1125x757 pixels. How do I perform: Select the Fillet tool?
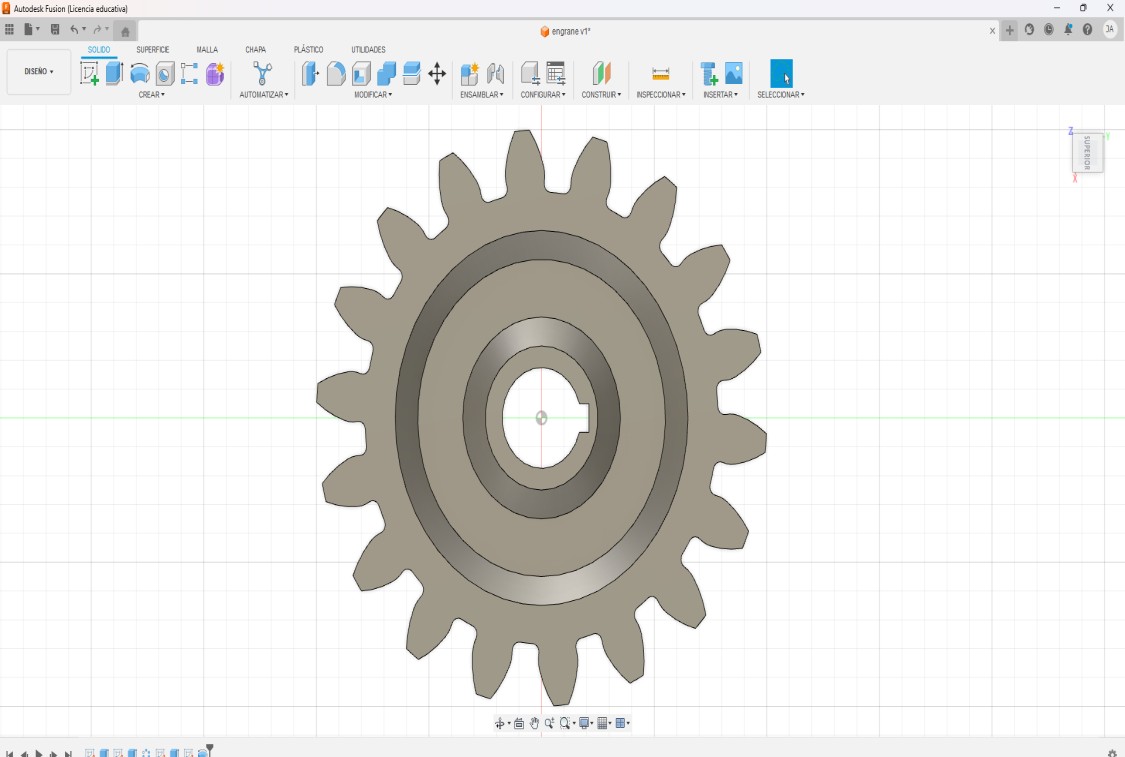336,73
